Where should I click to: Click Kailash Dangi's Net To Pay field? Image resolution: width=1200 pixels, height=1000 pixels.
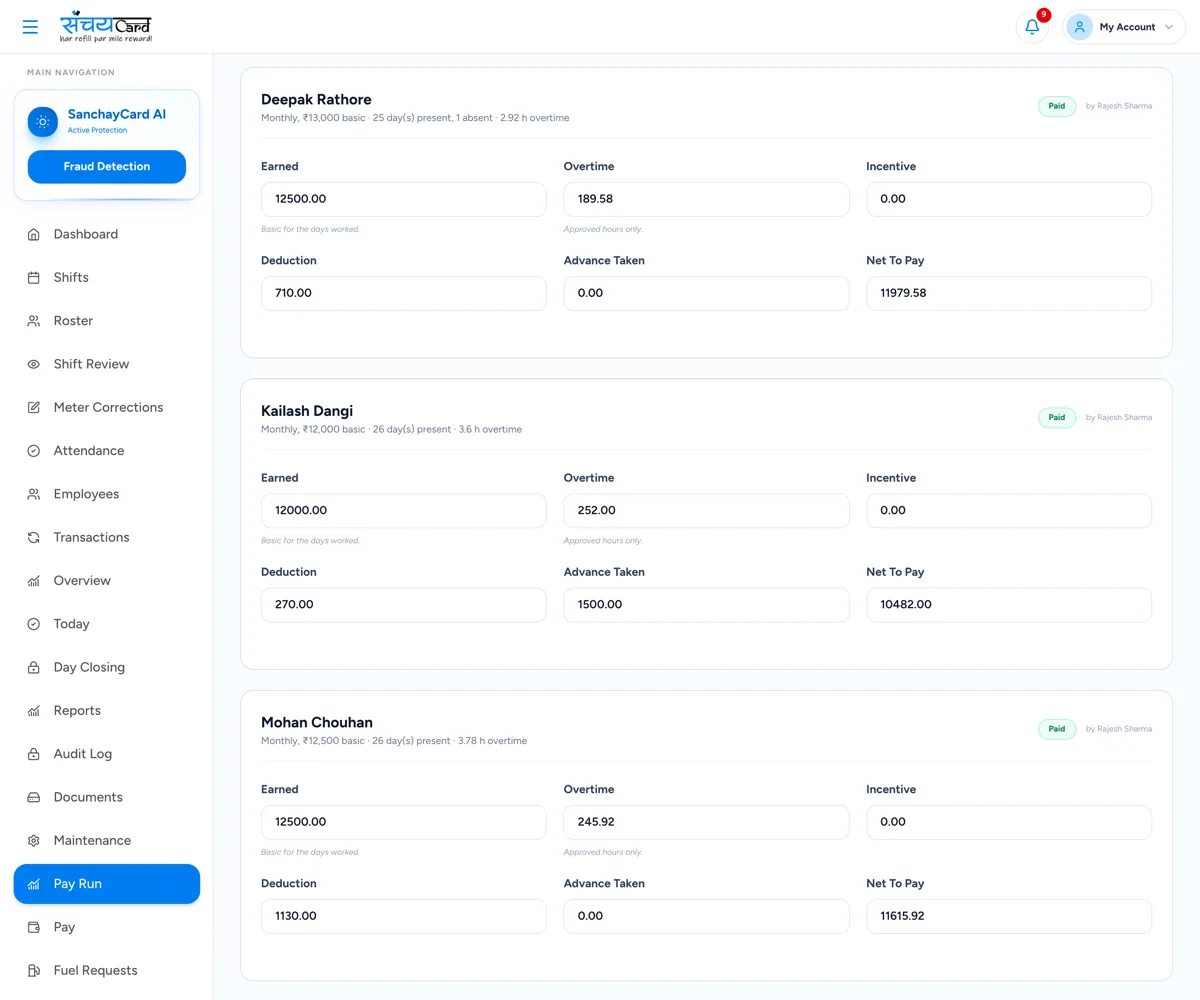(x=1009, y=605)
